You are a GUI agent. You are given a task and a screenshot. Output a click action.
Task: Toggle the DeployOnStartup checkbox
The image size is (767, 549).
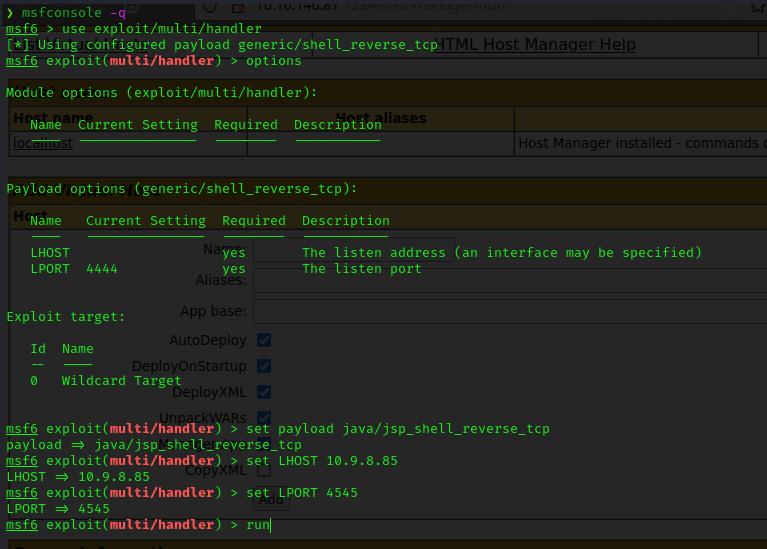[264, 366]
